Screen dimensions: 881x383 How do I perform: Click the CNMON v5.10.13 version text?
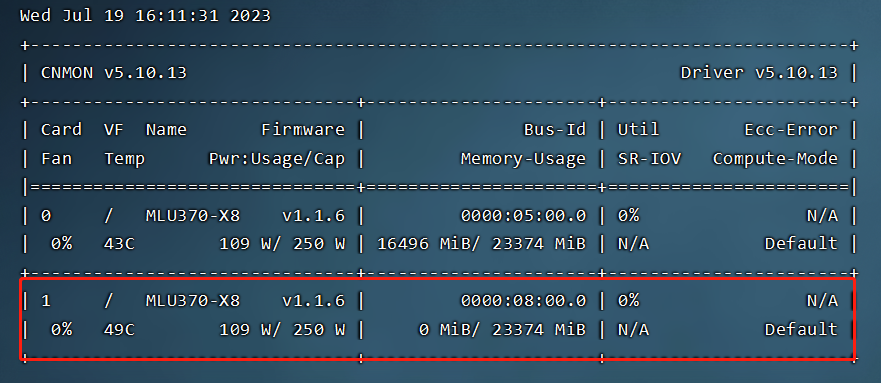114,73
